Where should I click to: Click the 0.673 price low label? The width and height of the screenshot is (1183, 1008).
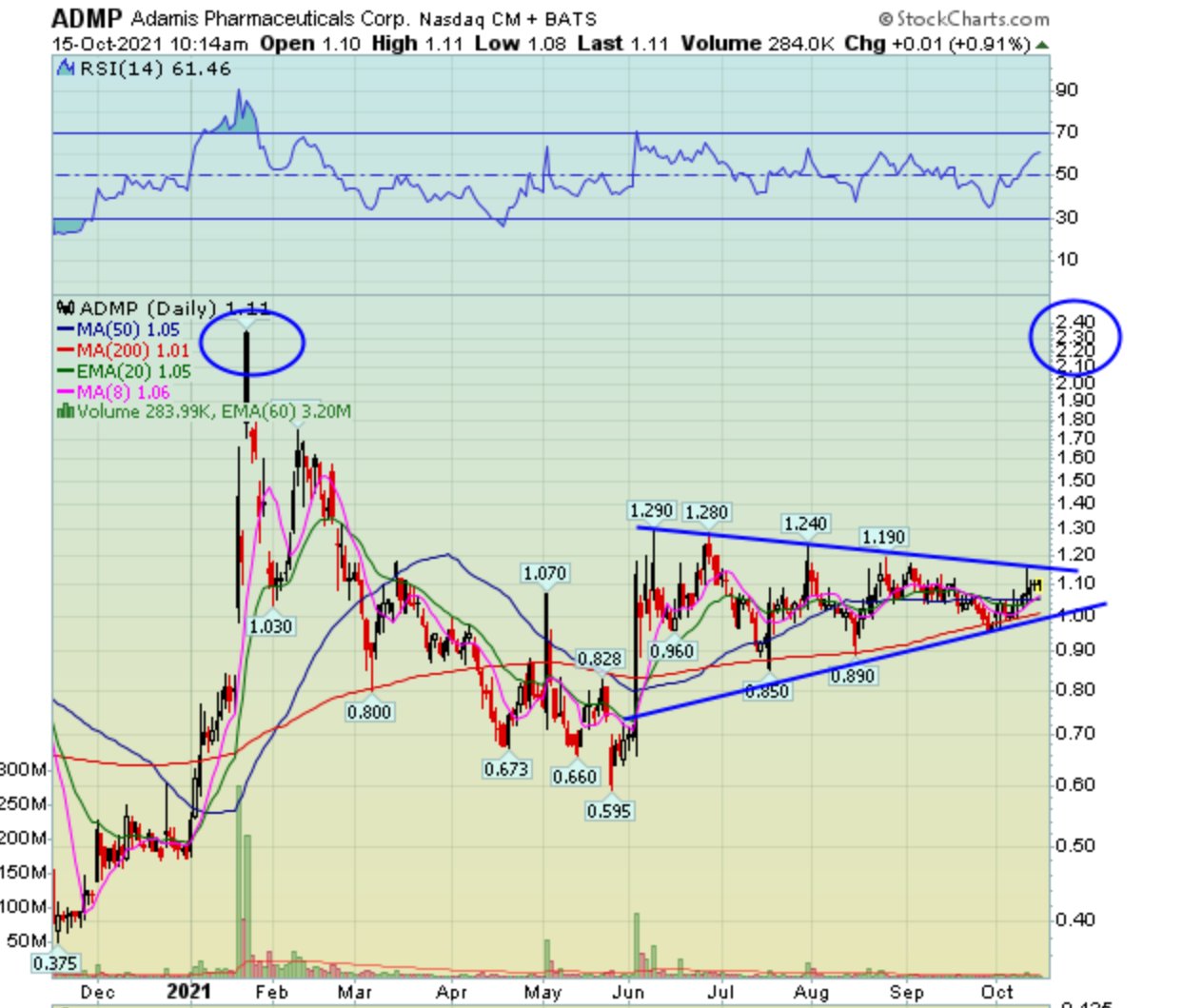(x=505, y=769)
